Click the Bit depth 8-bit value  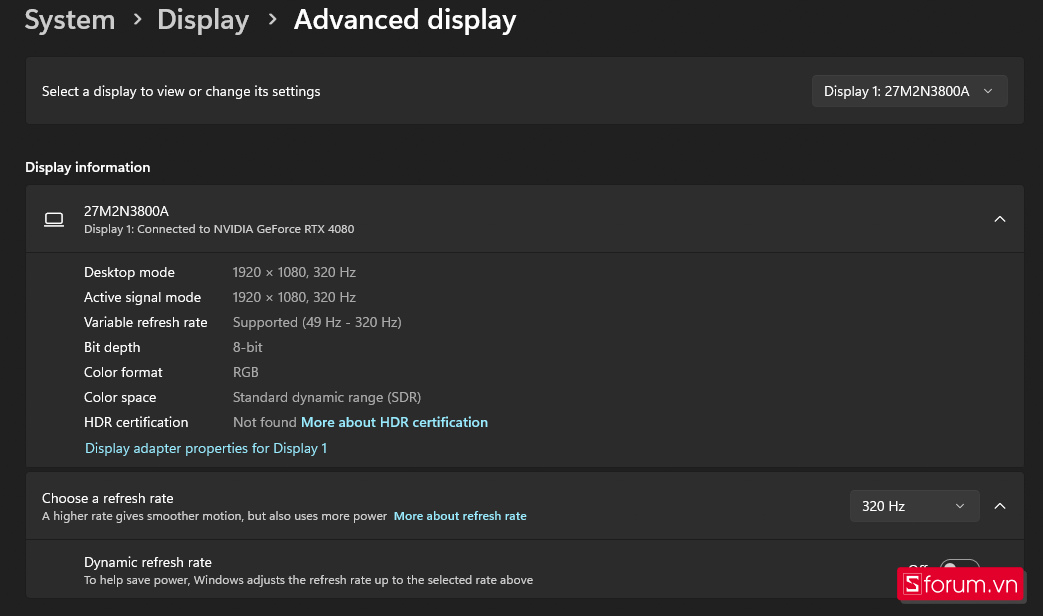tap(248, 347)
